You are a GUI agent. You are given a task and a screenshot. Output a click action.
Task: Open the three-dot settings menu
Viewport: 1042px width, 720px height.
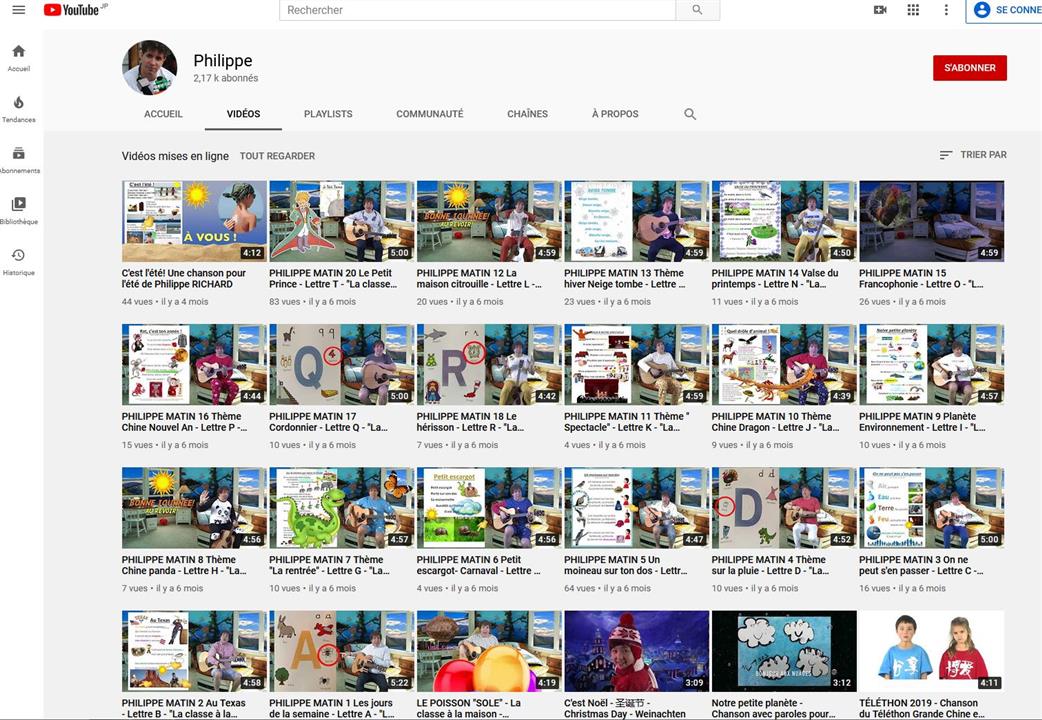[946, 10]
